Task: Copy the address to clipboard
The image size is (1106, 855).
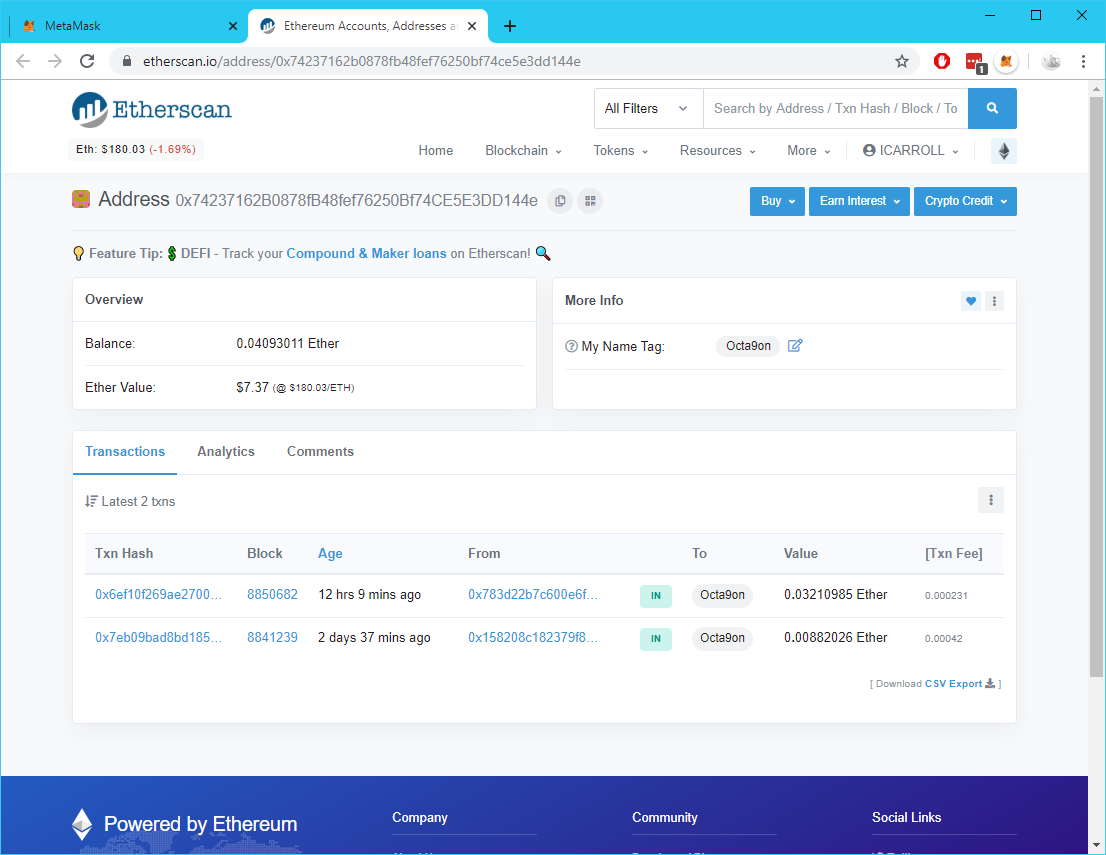Action: coord(560,201)
